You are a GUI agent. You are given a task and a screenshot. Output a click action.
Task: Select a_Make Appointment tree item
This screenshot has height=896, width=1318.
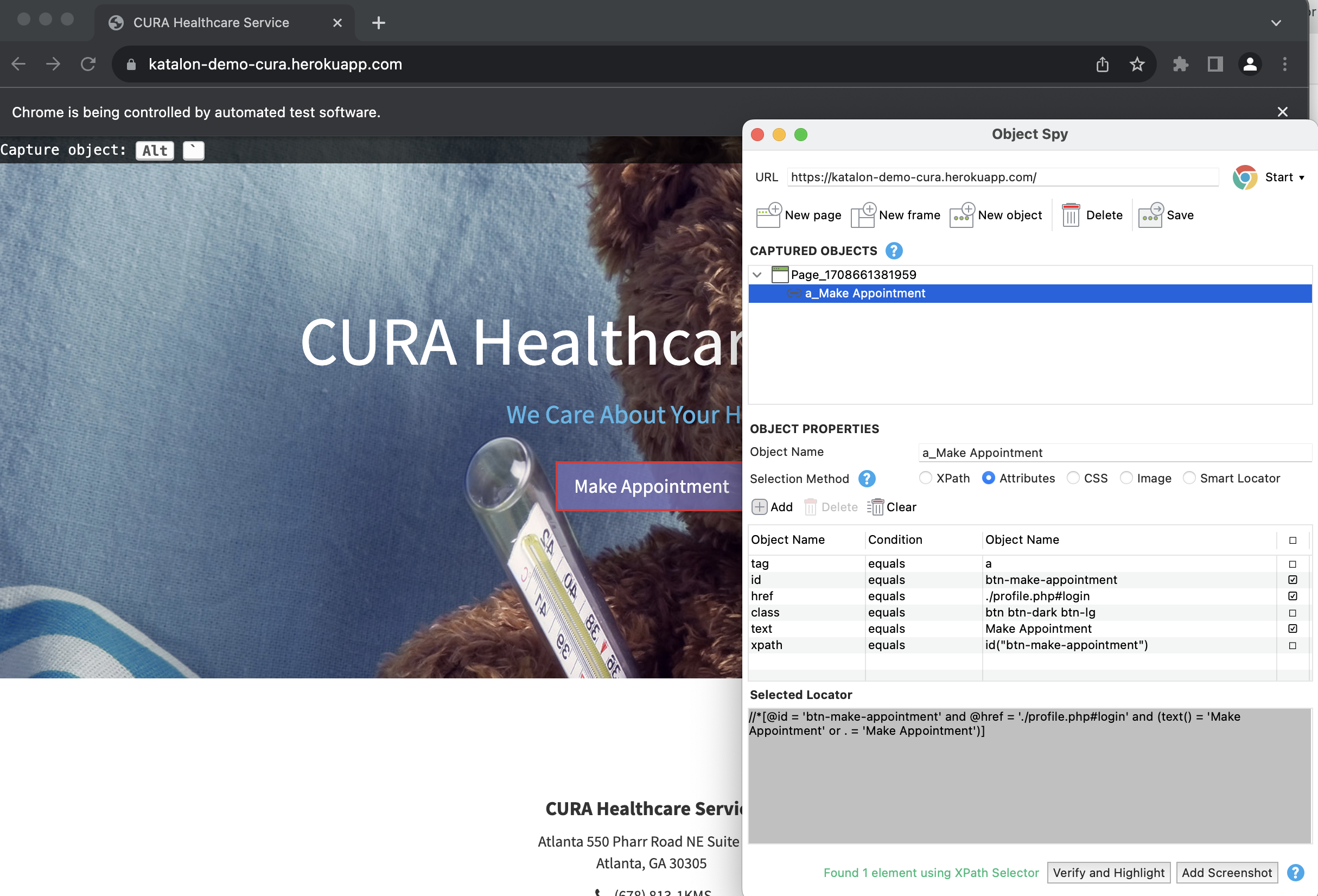pos(864,293)
